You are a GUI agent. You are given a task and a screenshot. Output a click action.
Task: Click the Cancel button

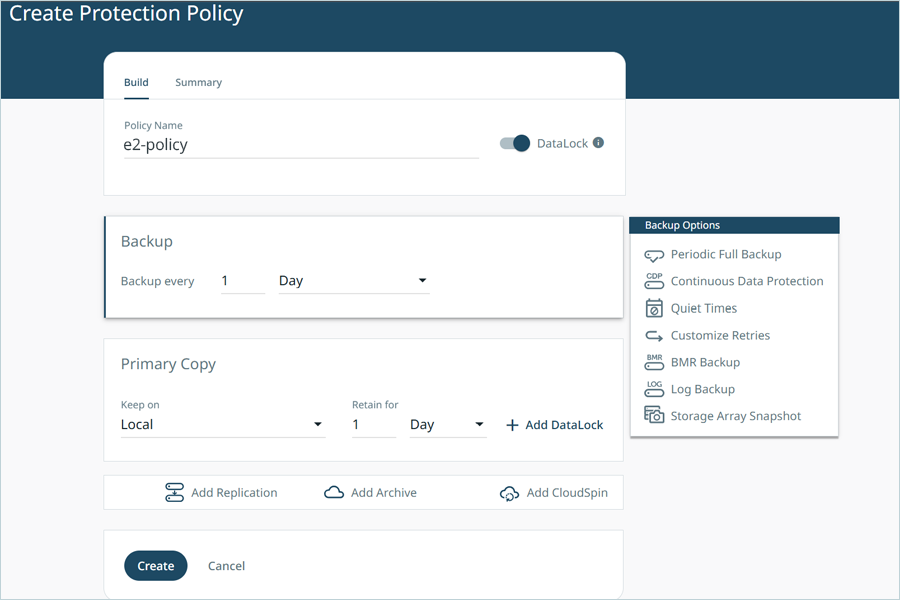(226, 566)
